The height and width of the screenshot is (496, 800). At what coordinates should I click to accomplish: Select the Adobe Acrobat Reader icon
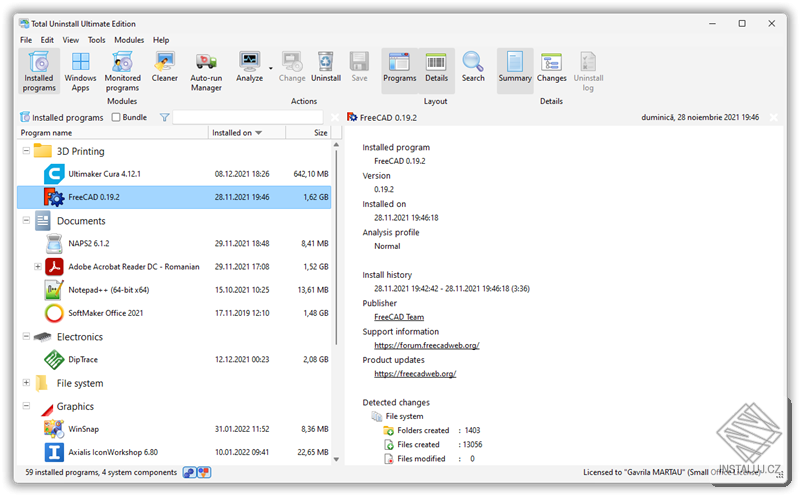tap(54, 266)
